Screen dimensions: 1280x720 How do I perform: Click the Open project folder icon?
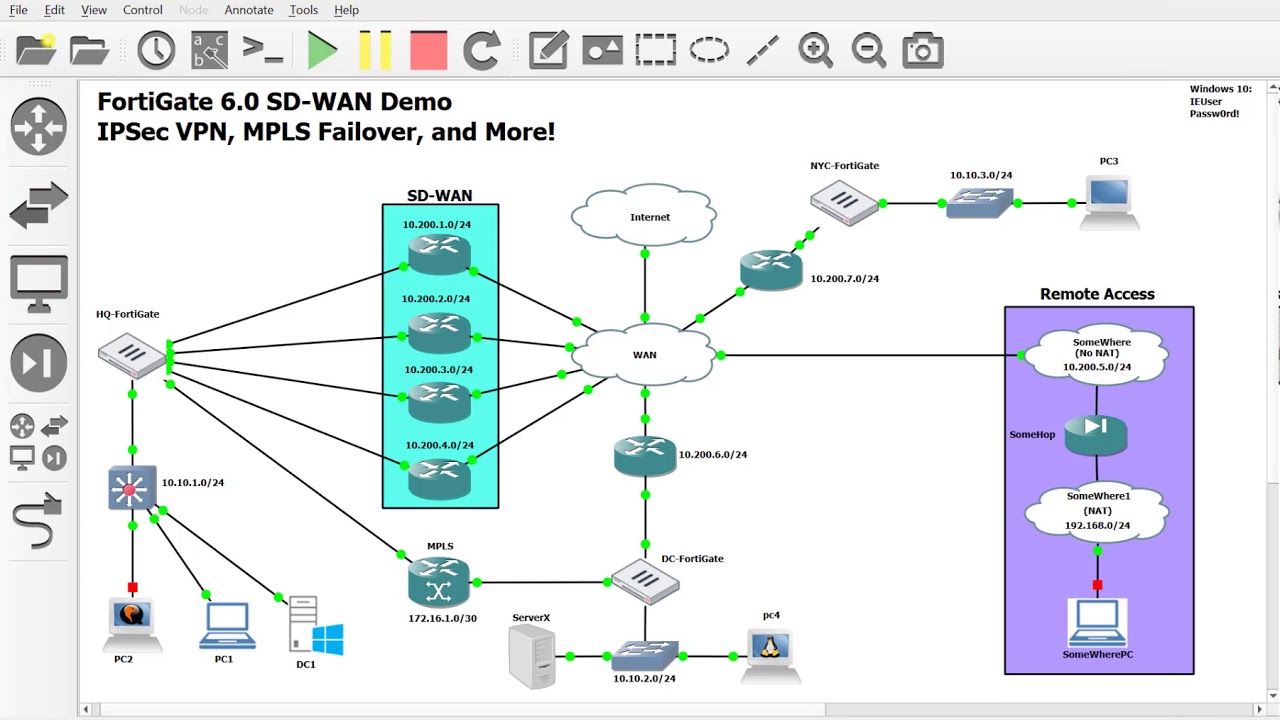pyautogui.click(x=89, y=50)
